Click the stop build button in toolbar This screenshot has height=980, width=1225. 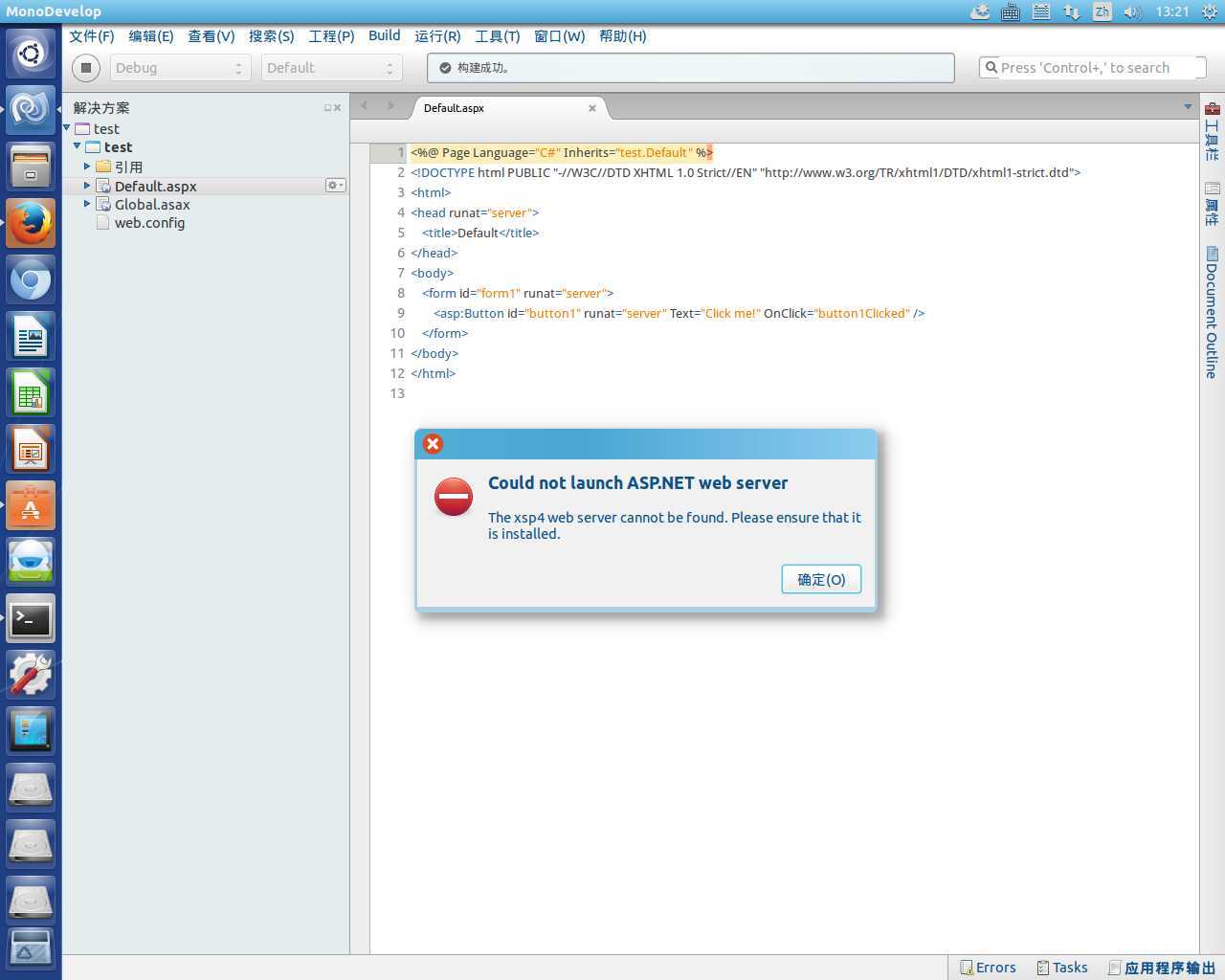coord(86,68)
